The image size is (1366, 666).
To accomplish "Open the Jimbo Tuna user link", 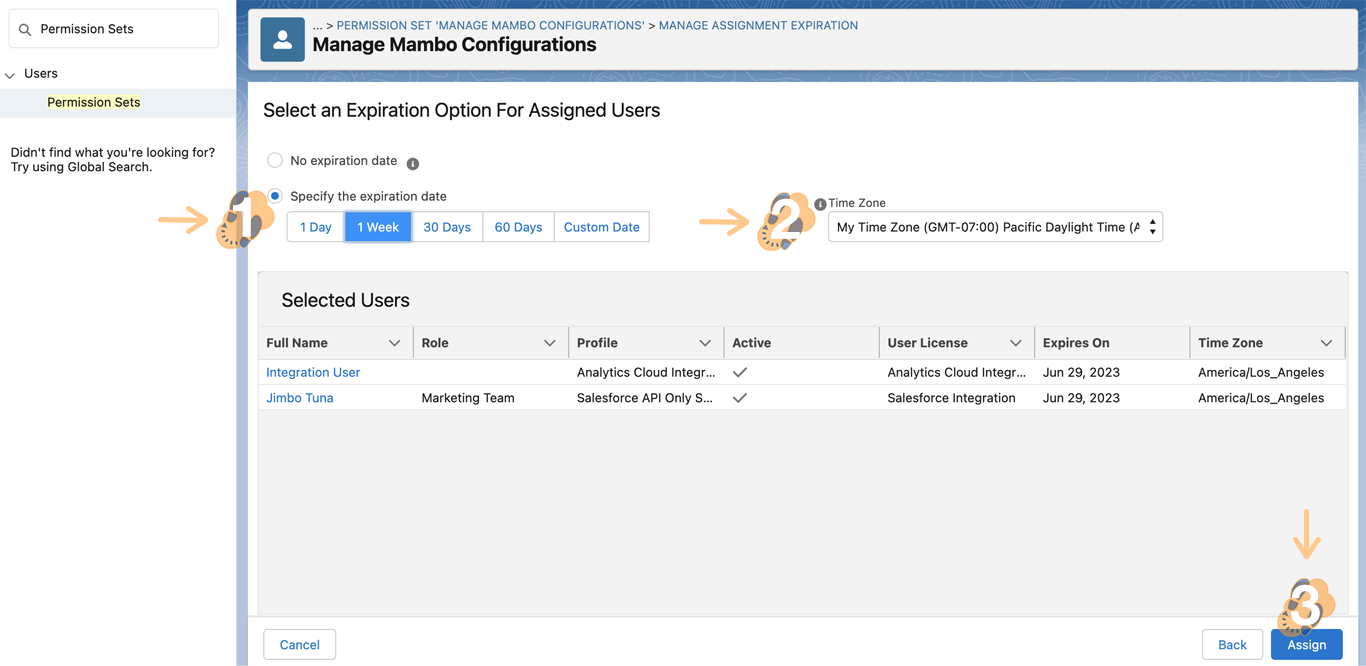I will (300, 398).
